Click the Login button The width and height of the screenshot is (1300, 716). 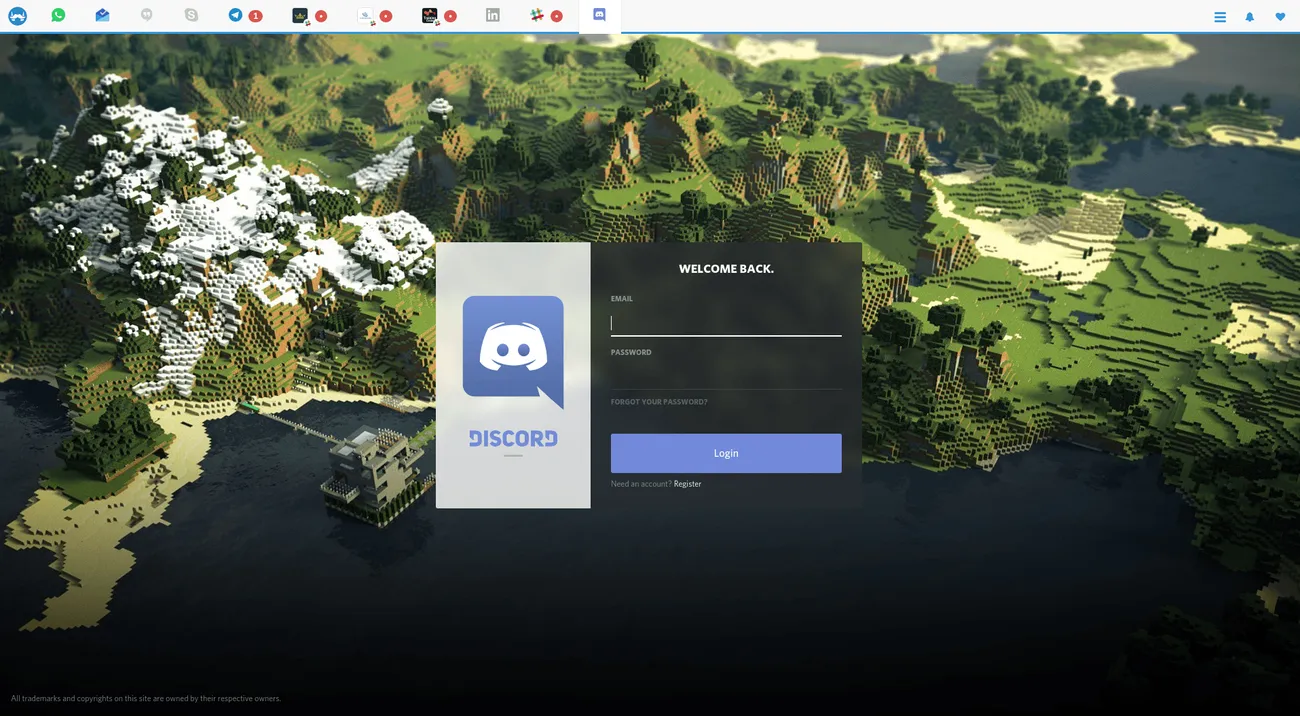(x=726, y=453)
